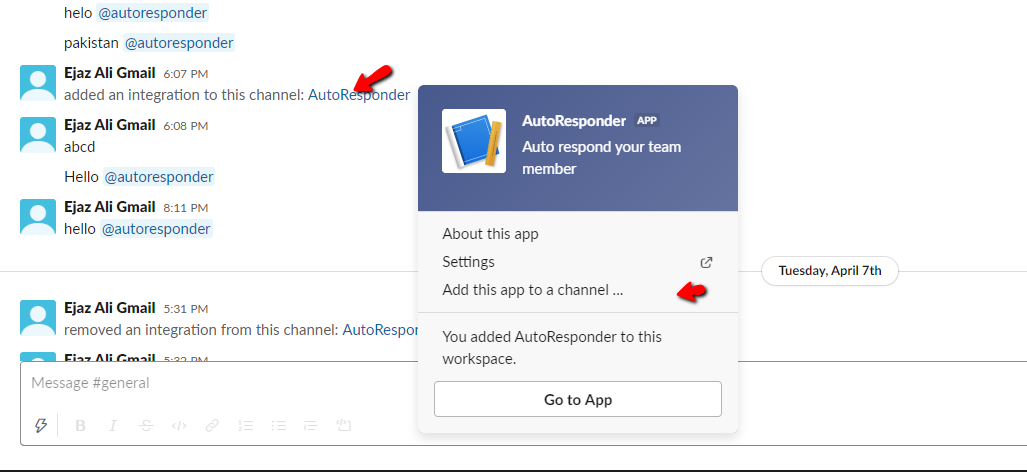Open Ejaz Ali Gmail name at 8:11 PM
The width and height of the screenshot is (1027, 472).
109,207
